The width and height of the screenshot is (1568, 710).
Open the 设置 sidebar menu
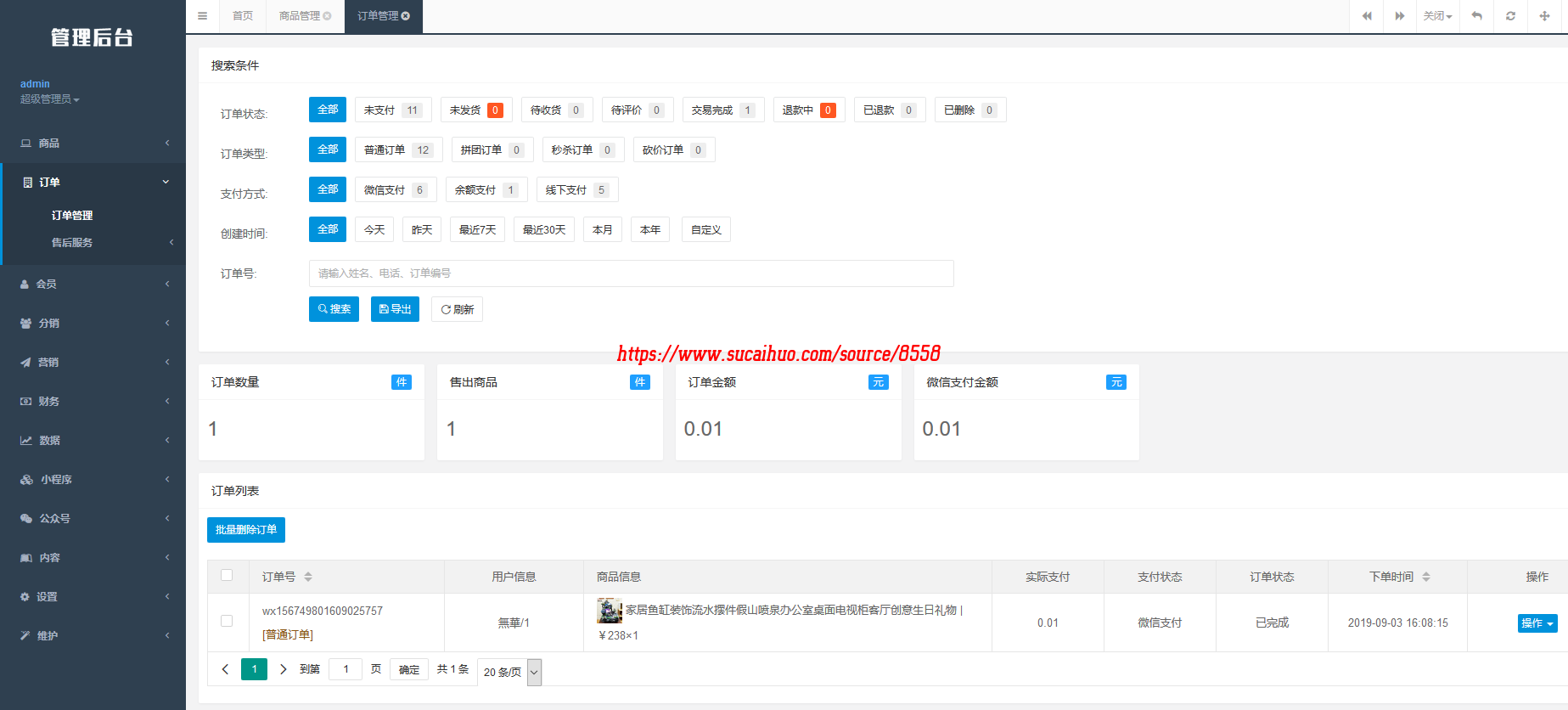point(93,596)
